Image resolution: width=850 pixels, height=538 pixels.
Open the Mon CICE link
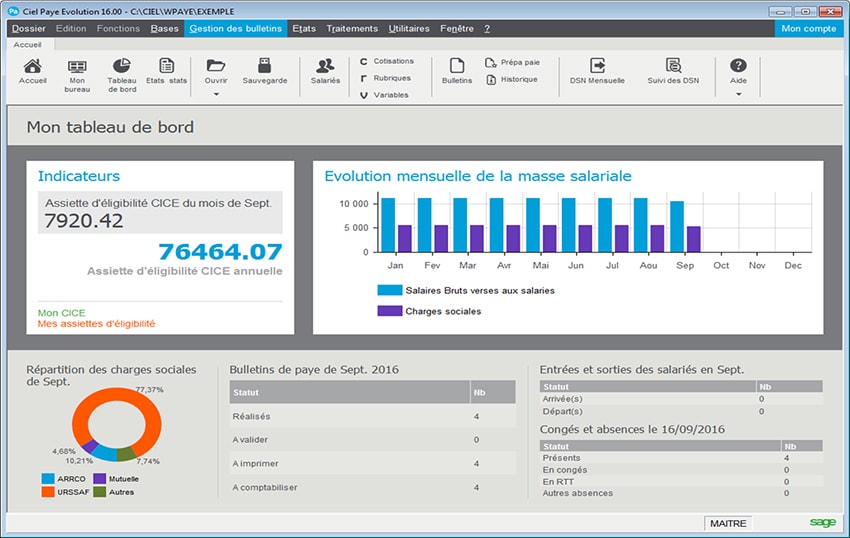[x=61, y=313]
